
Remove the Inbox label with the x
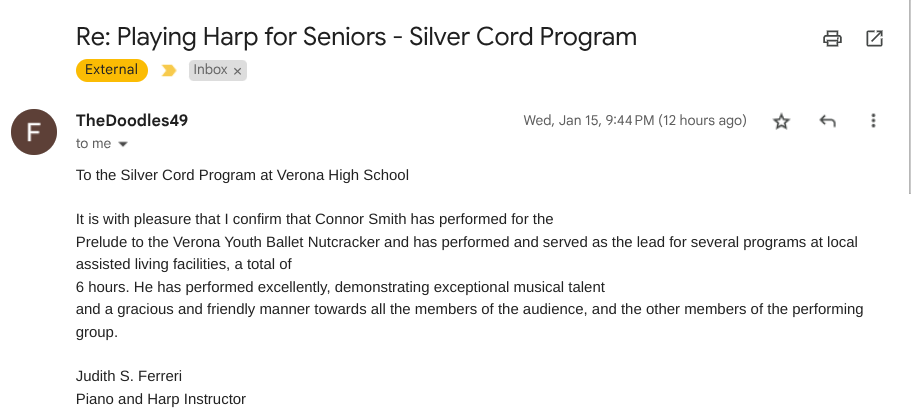(238, 71)
